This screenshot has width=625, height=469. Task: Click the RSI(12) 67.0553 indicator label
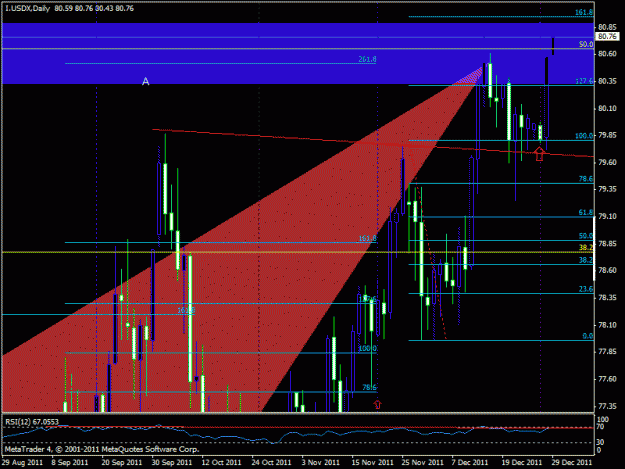point(31,422)
